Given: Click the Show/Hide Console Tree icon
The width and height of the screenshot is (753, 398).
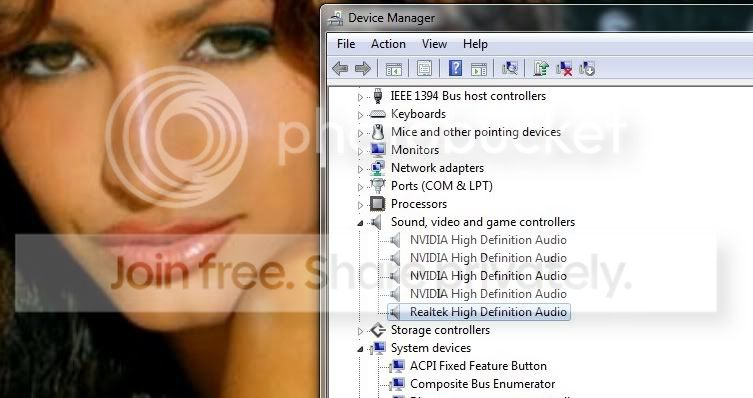Looking at the screenshot, I should pos(394,69).
